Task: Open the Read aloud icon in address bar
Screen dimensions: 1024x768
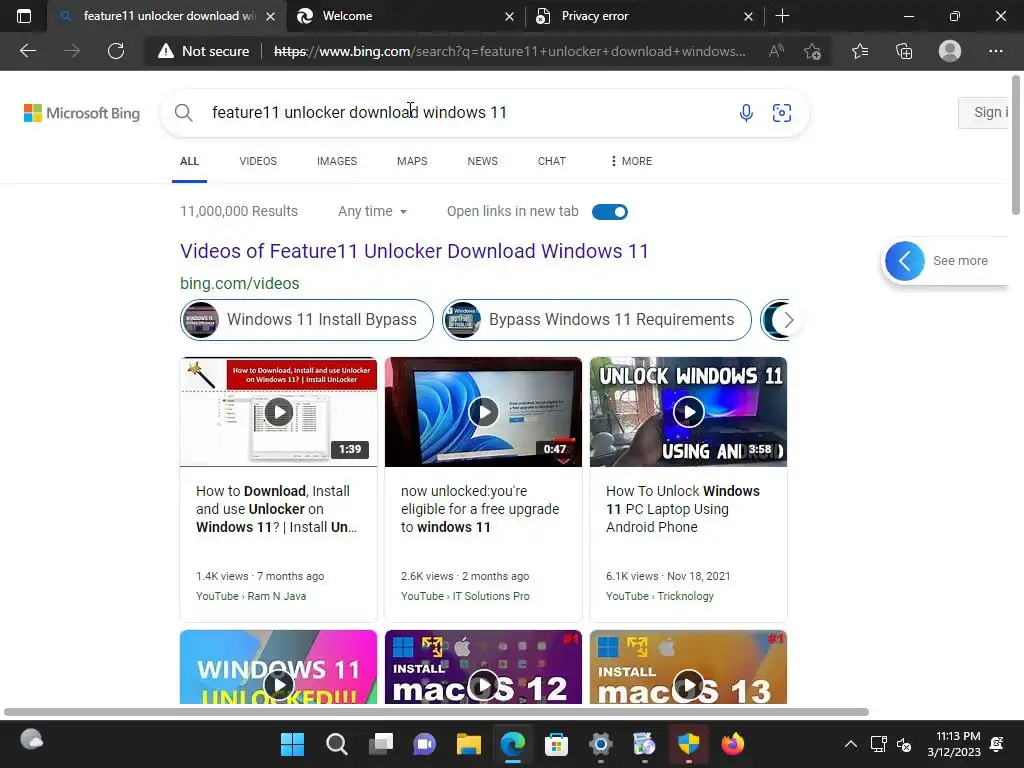Action: 776,51
